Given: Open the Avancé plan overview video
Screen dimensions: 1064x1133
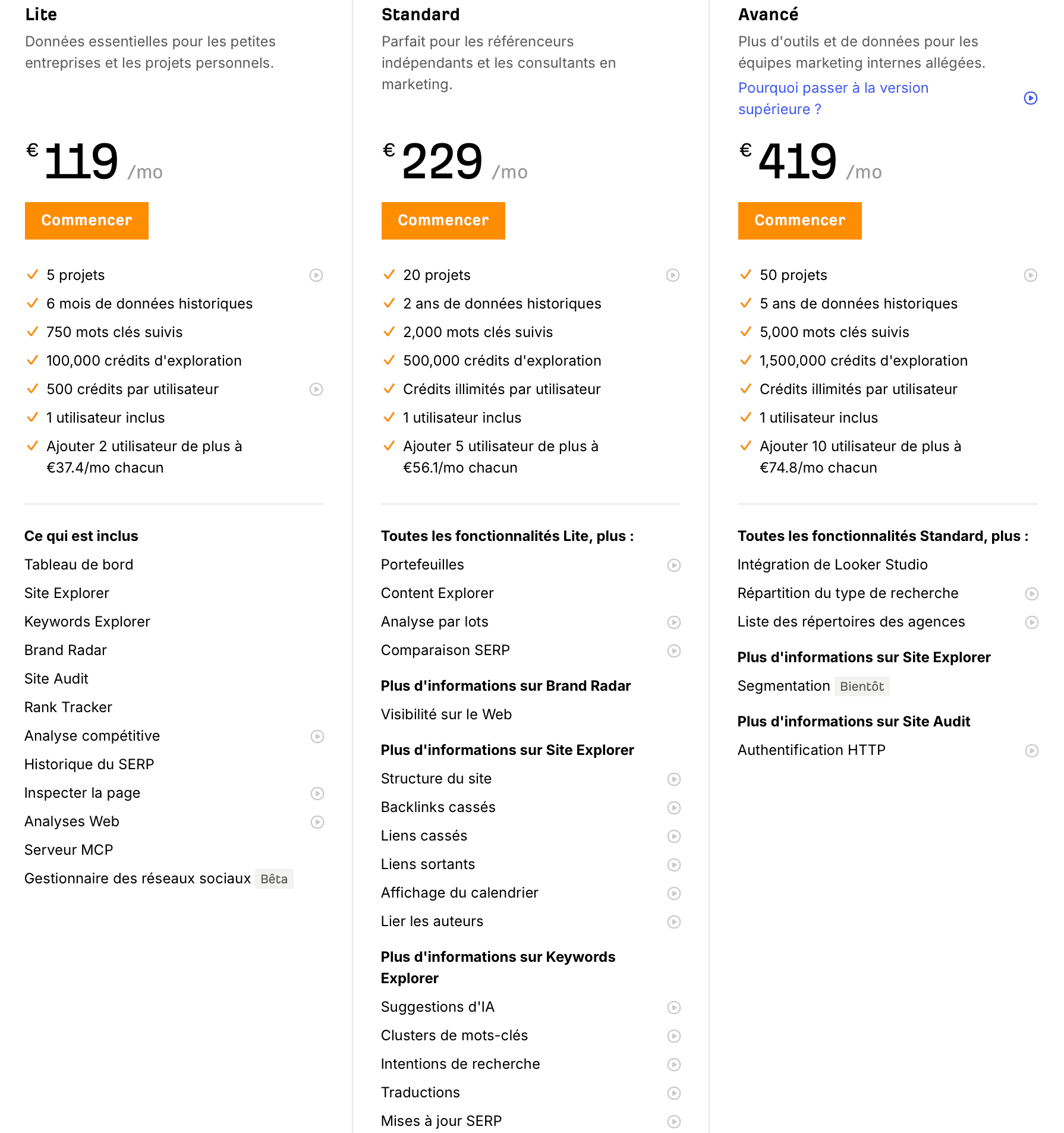Looking at the screenshot, I should (1030, 99).
